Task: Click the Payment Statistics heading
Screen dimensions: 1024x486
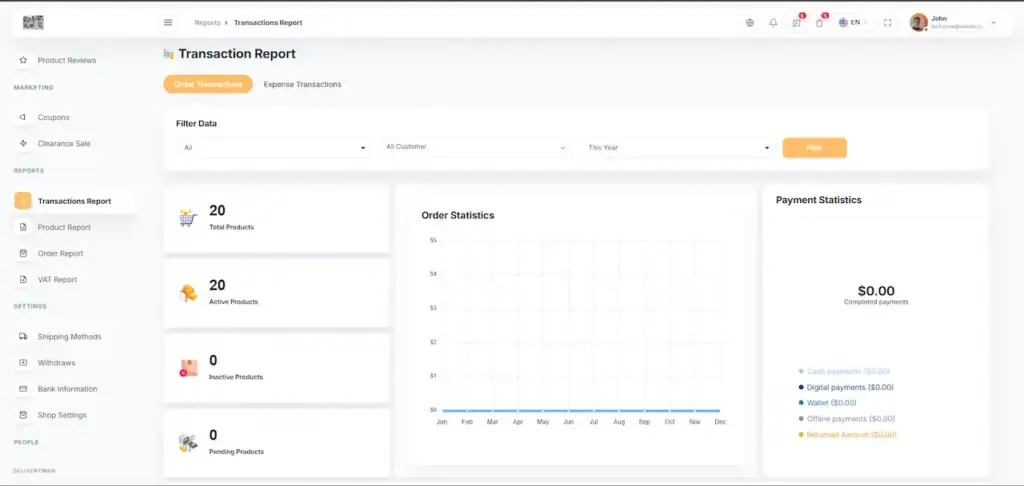Action: pos(818,200)
